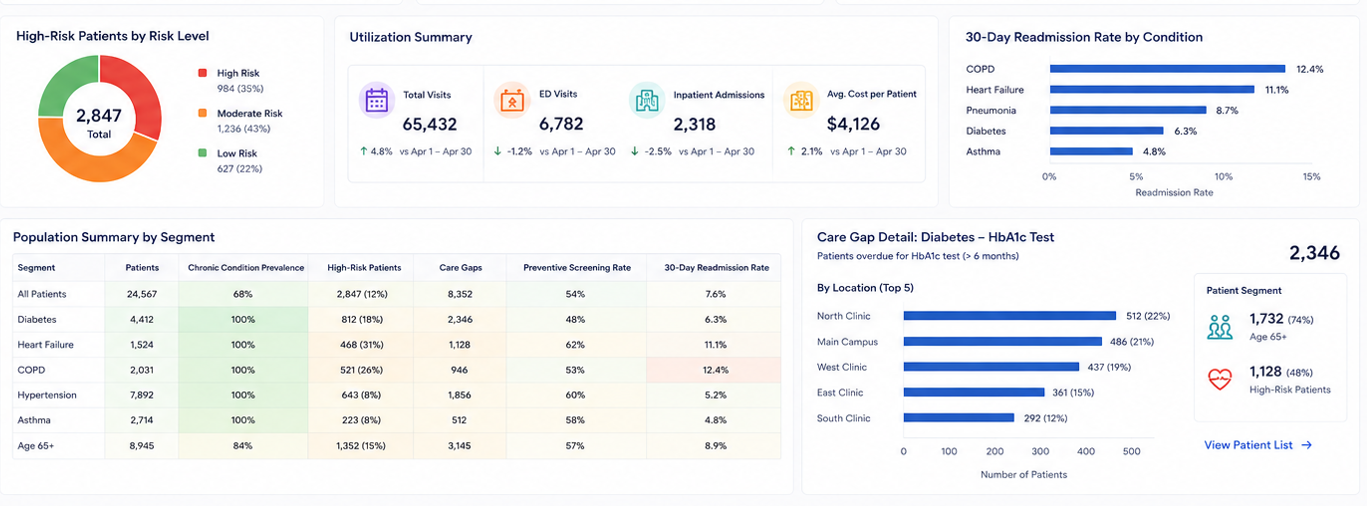Select the red High Risk donut segment
Viewport: 1367px width, 506px height.
[x=140, y=92]
